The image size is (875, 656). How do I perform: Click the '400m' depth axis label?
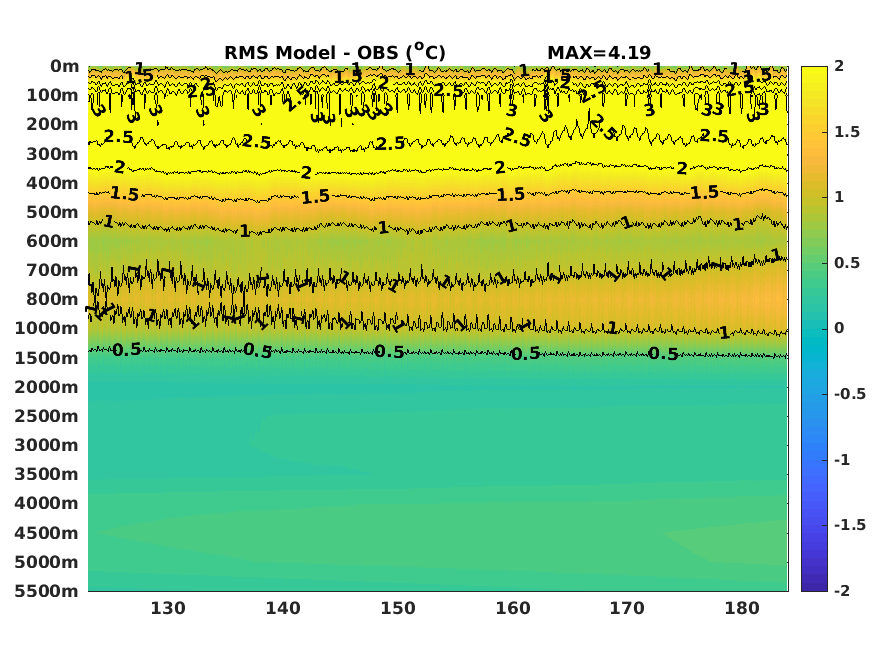pos(52,183)
